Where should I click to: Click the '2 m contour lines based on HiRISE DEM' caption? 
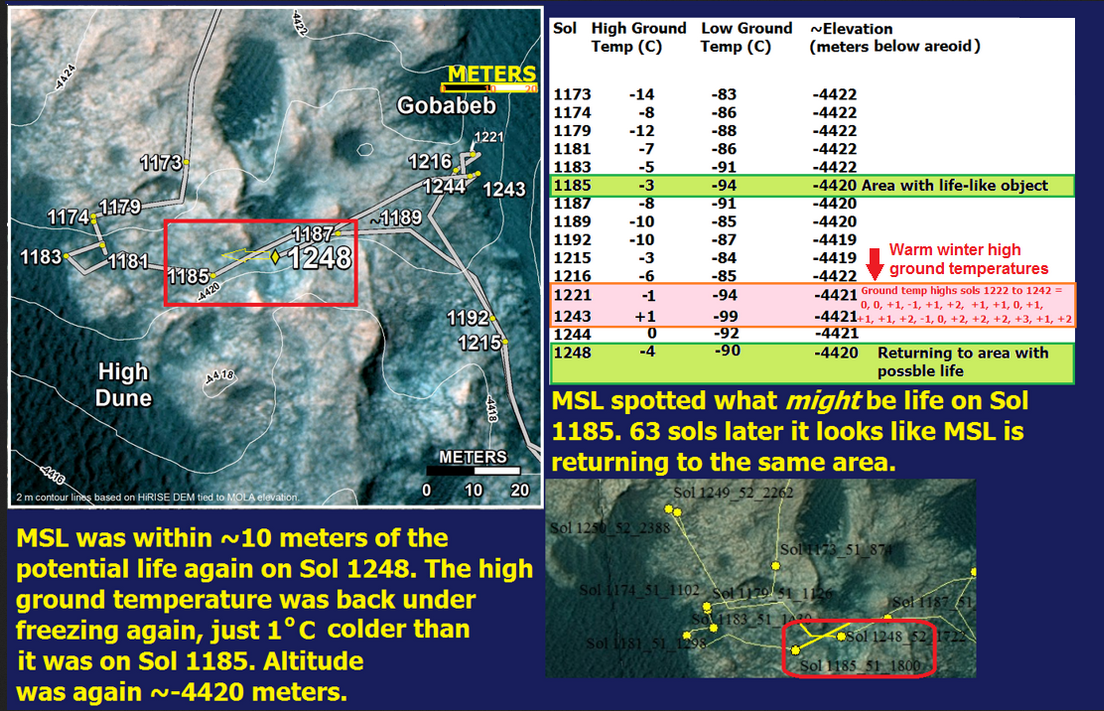[157, 497]
